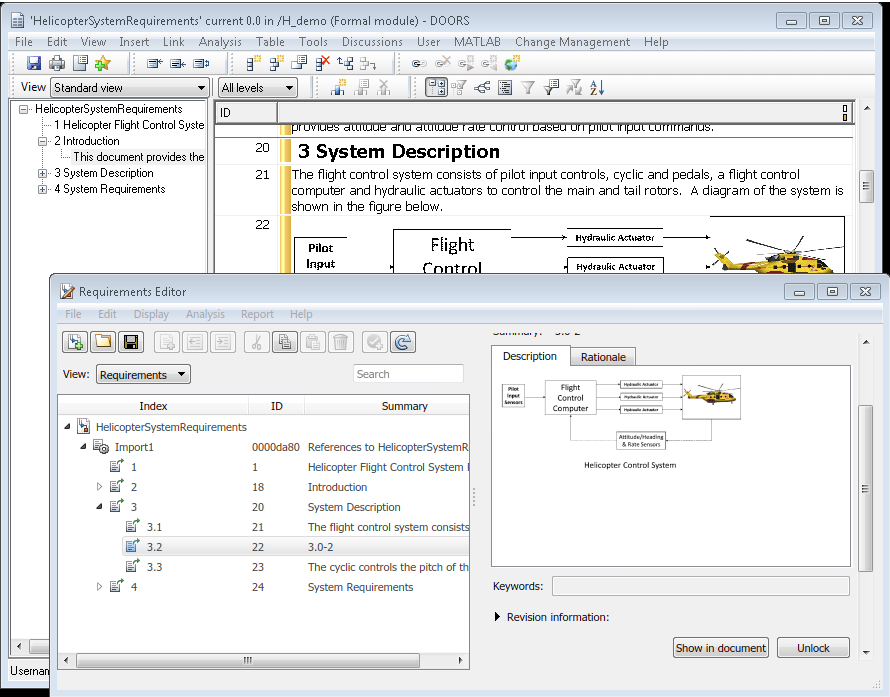Screen dimensions: 890x697
Task: Expand requirement row 4 System Requirements arrow
Action: pyautogui.click(x=99, y=586)
